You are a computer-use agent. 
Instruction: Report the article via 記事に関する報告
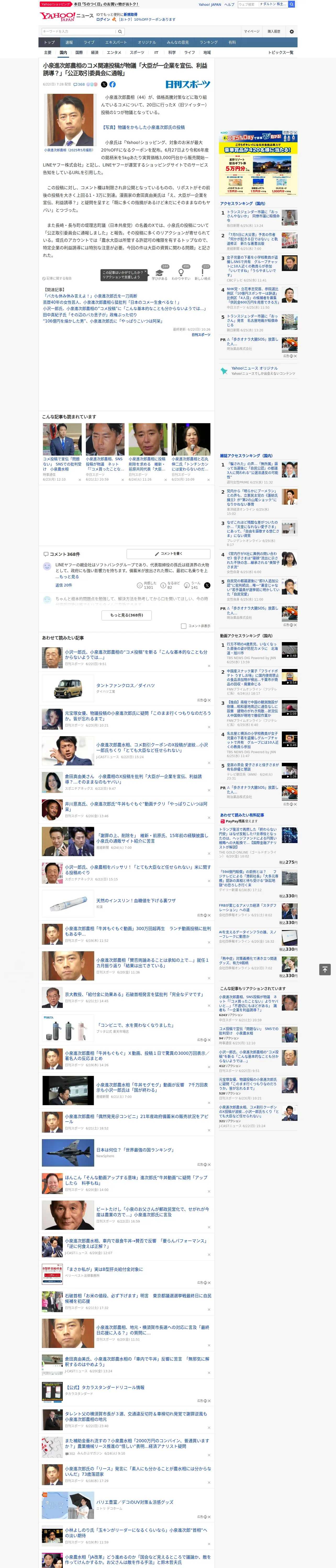57,278
